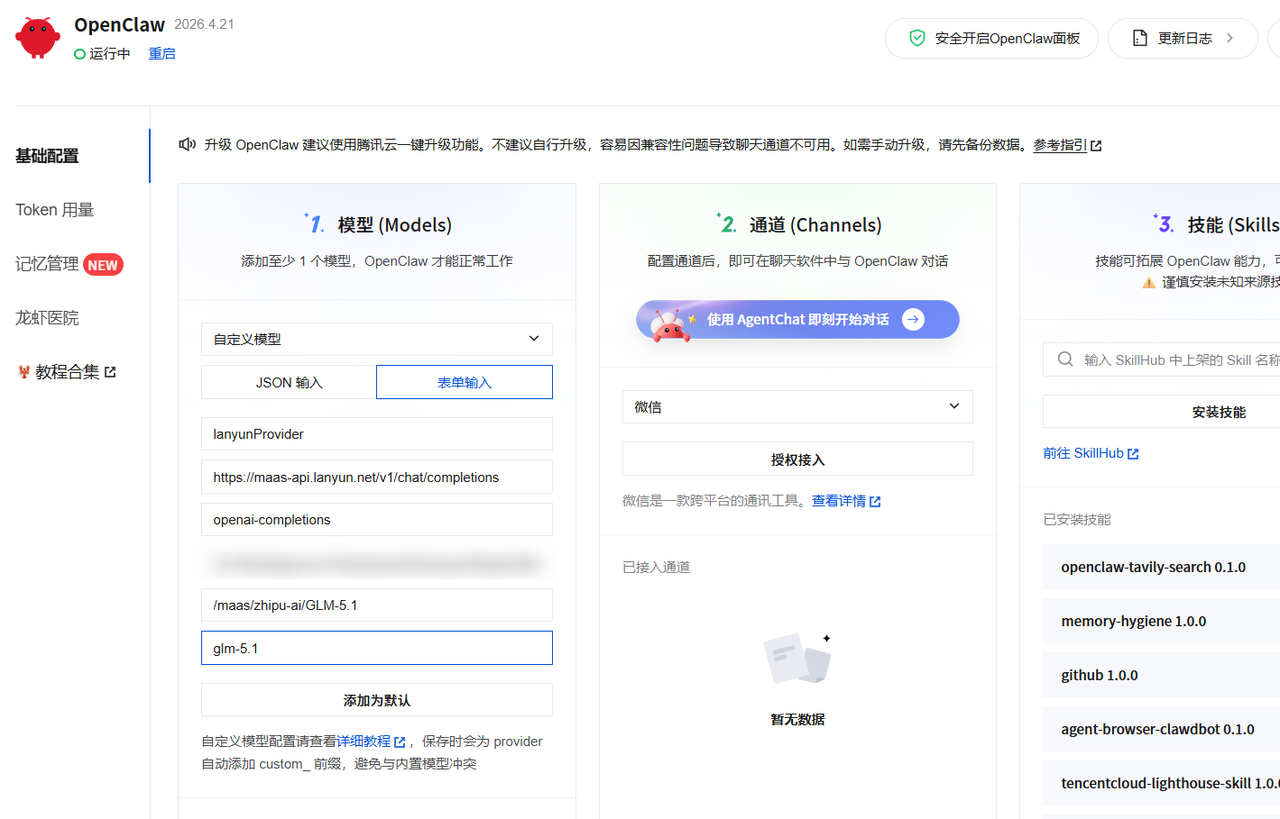The image size is (1280, 819).
Task: Click the 添加为默认 button
Action: [x=377, y=700]
